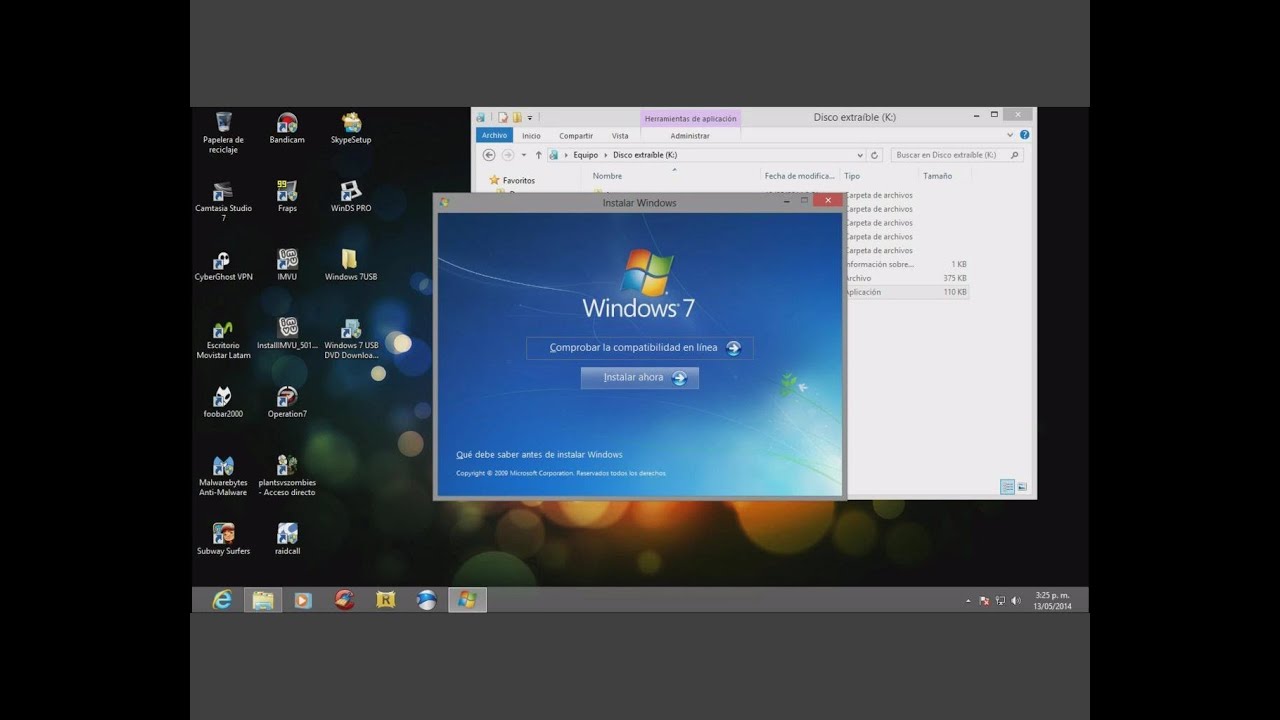Open the address bar history dropdown
The height and width of the screenshot is (720, 1280).
(x=860, y=155)
